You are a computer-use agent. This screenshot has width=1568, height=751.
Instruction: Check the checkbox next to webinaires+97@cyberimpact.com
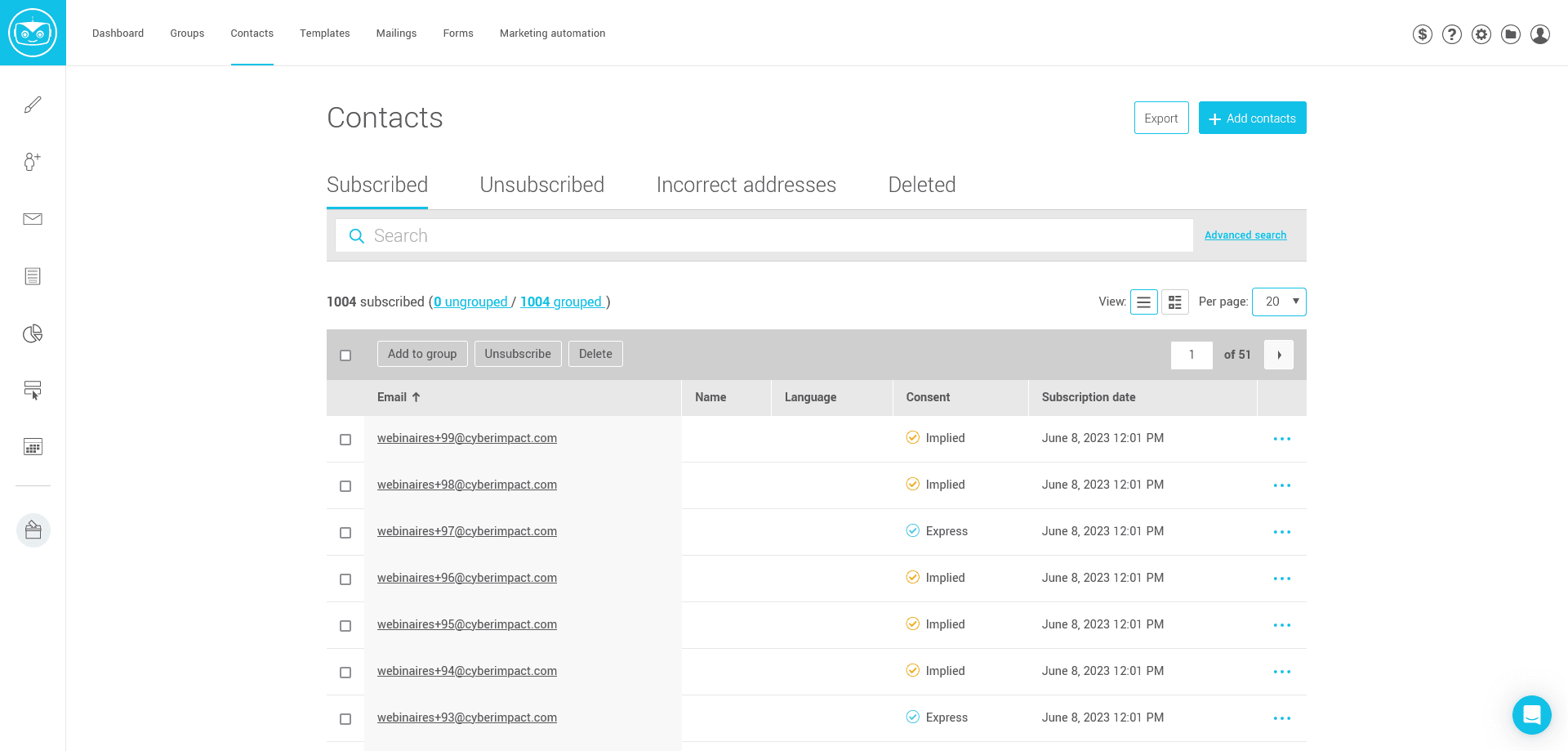tap(345, 532)
